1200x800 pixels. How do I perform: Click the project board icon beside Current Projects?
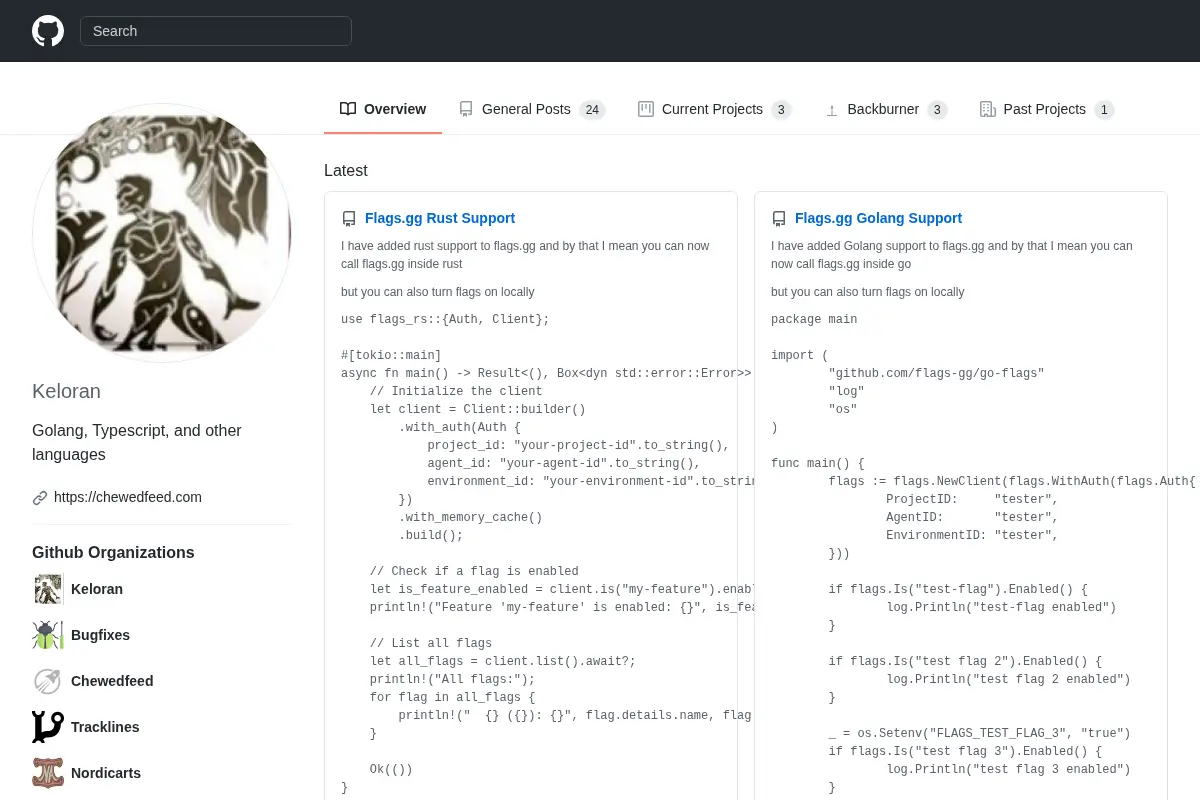click(x=646, y=109)
